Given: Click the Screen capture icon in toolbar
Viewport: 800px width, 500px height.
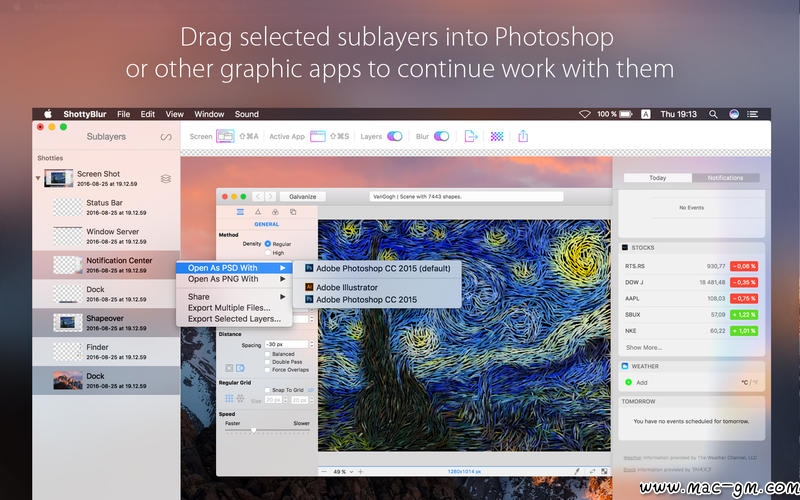Looking at the screenshot, I should click(225, 136).
